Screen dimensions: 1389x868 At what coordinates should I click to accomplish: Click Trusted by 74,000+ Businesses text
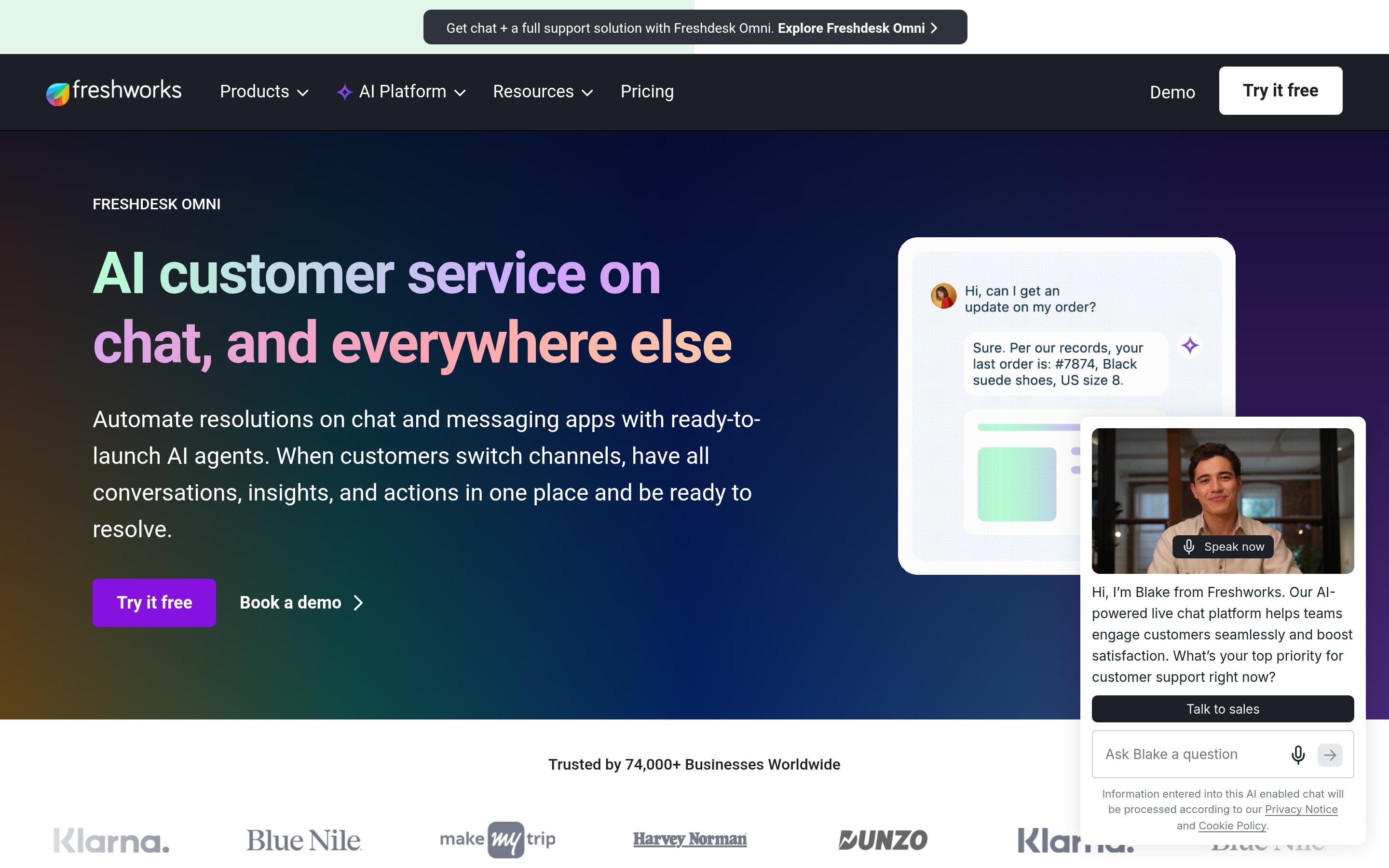pos(694,765)
